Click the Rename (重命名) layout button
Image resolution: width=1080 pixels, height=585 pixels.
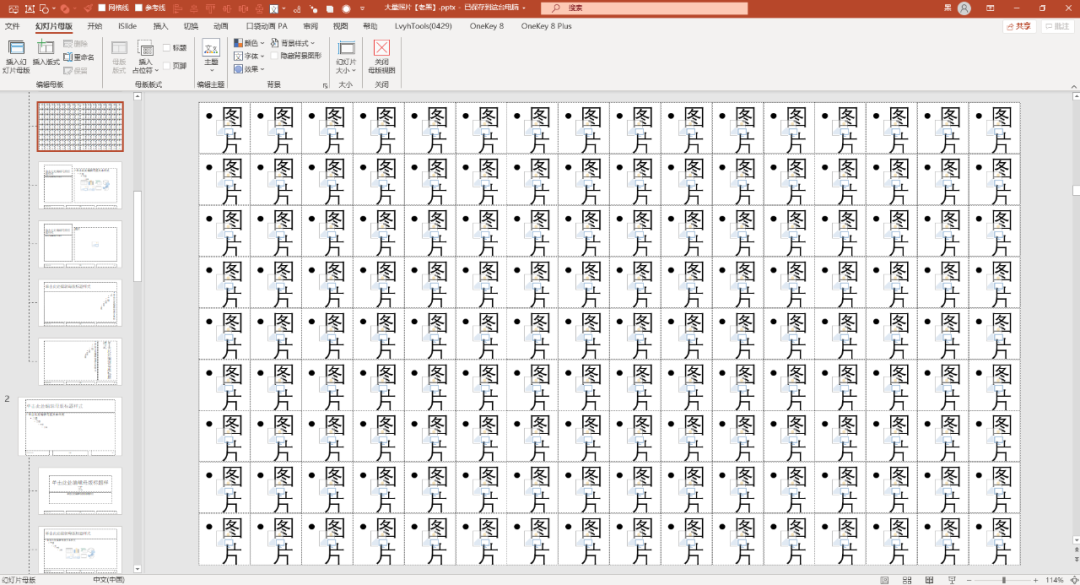point(79,57)
